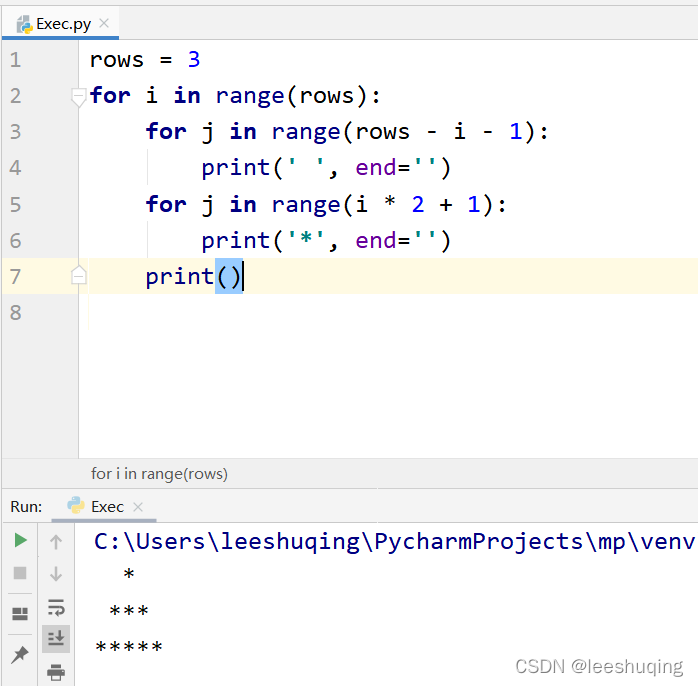The image size is (698, 686).
Task: Click the three-asterisk output row
Action: click(129, 610)
